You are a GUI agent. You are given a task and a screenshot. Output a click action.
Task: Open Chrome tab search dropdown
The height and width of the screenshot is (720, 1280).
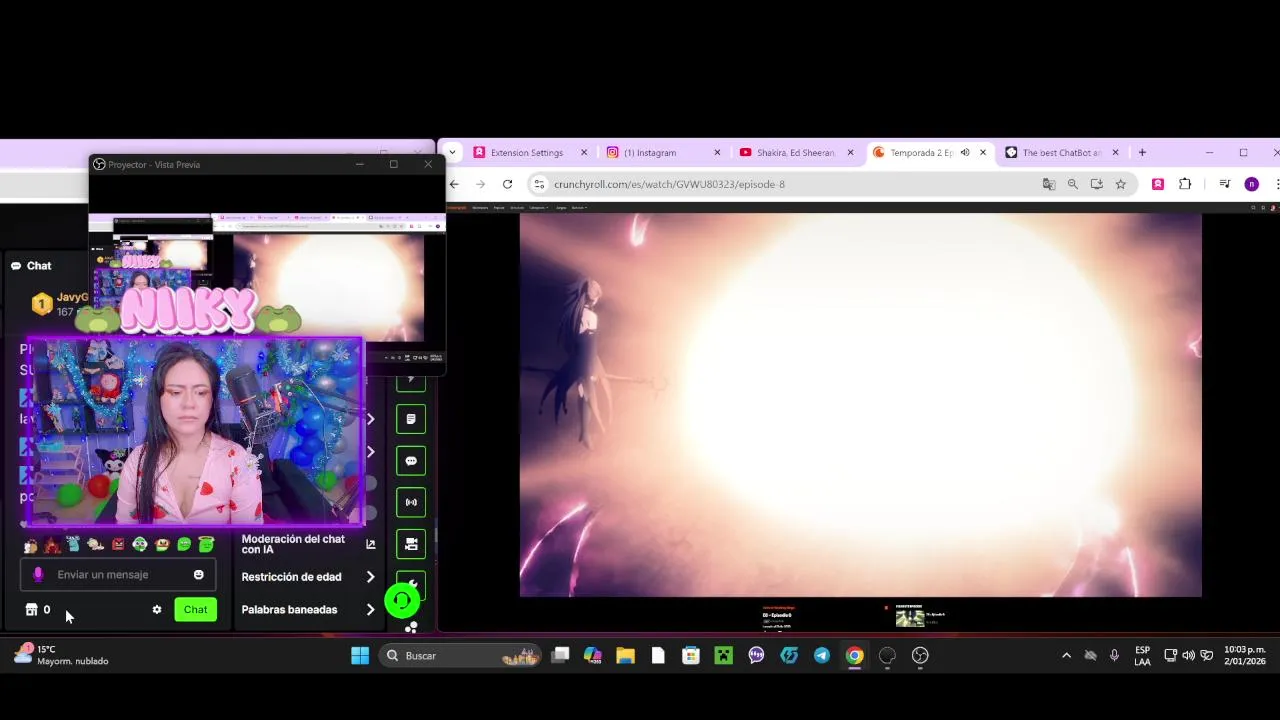(x=452, y=152)
